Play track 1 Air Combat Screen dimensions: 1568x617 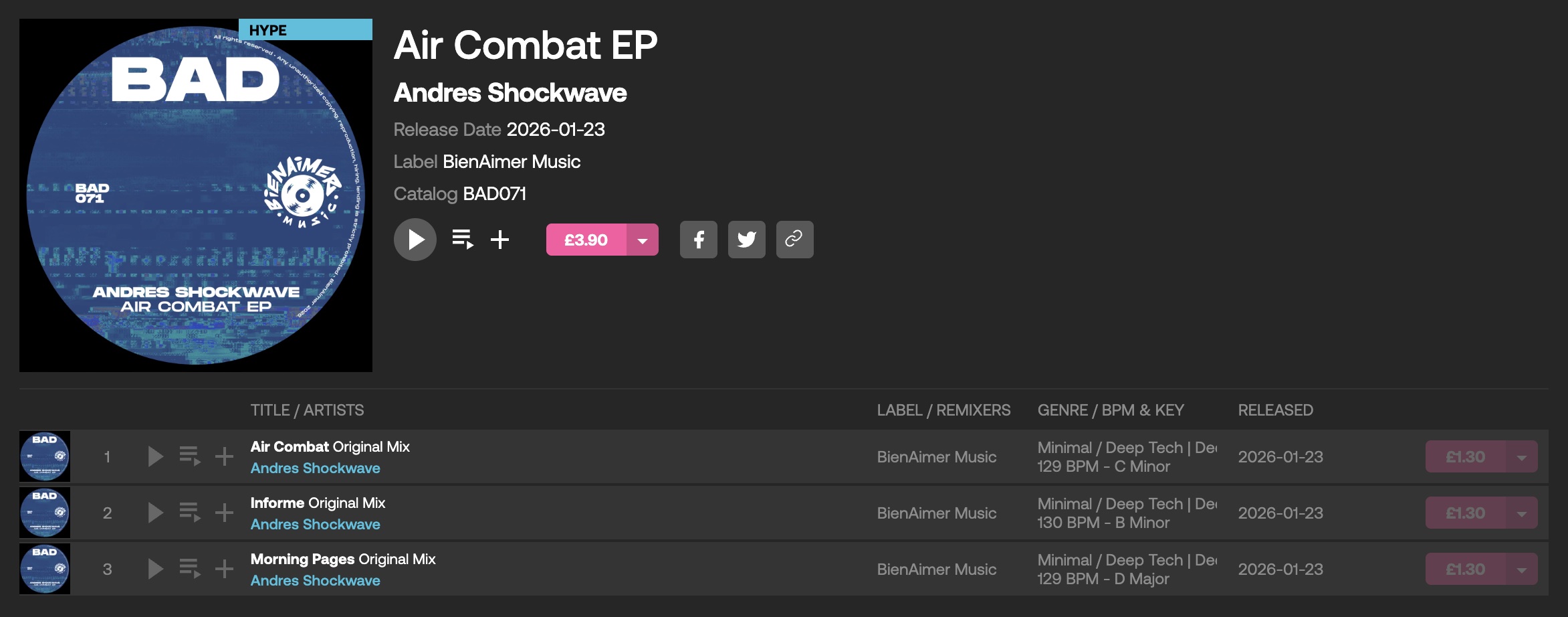pyautogui.click(x=155, y=457)
